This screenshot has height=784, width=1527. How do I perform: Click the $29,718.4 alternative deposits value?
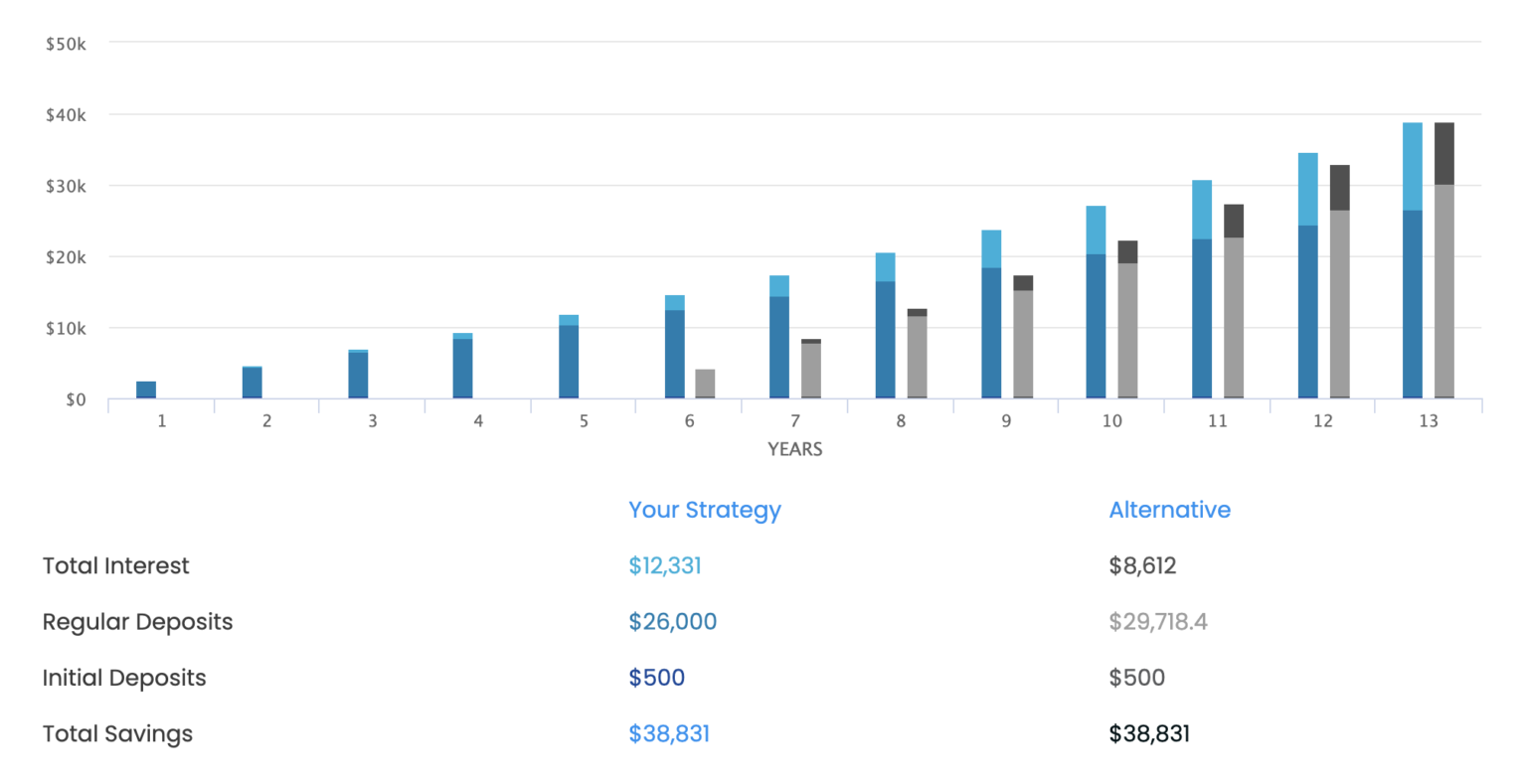(1158, 622)
